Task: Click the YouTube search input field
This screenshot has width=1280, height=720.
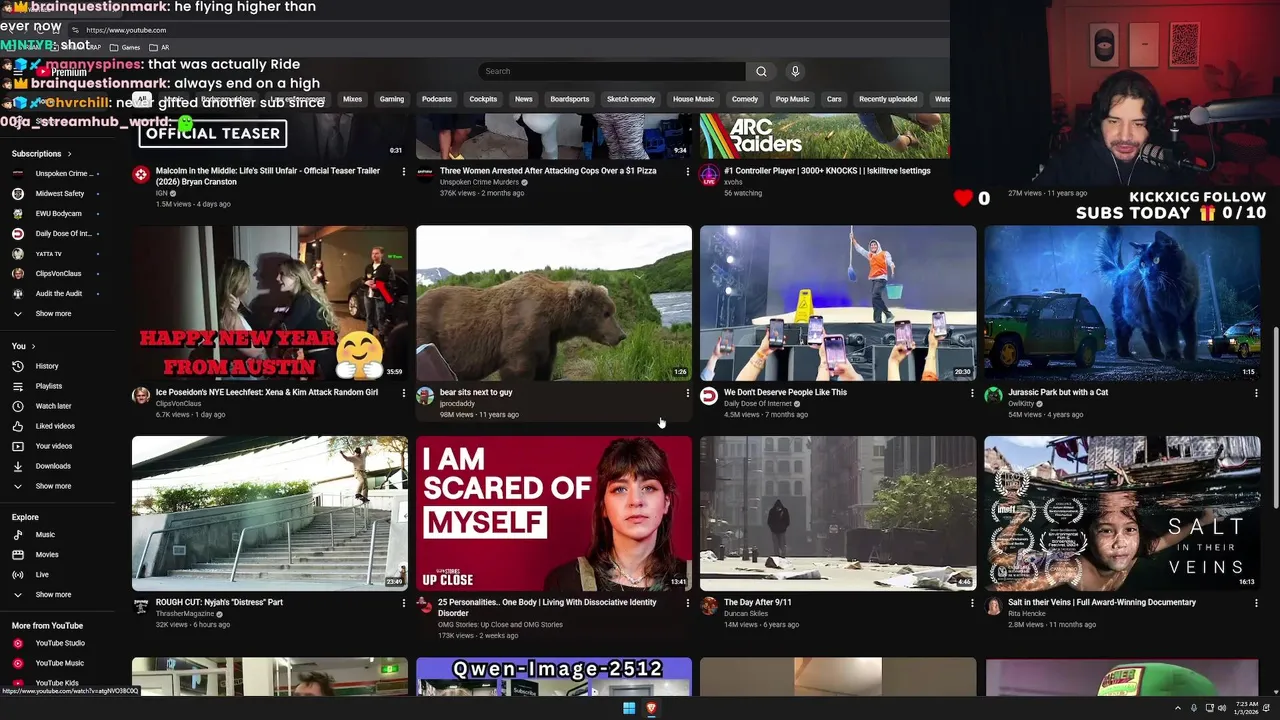Action: [612, 71]
